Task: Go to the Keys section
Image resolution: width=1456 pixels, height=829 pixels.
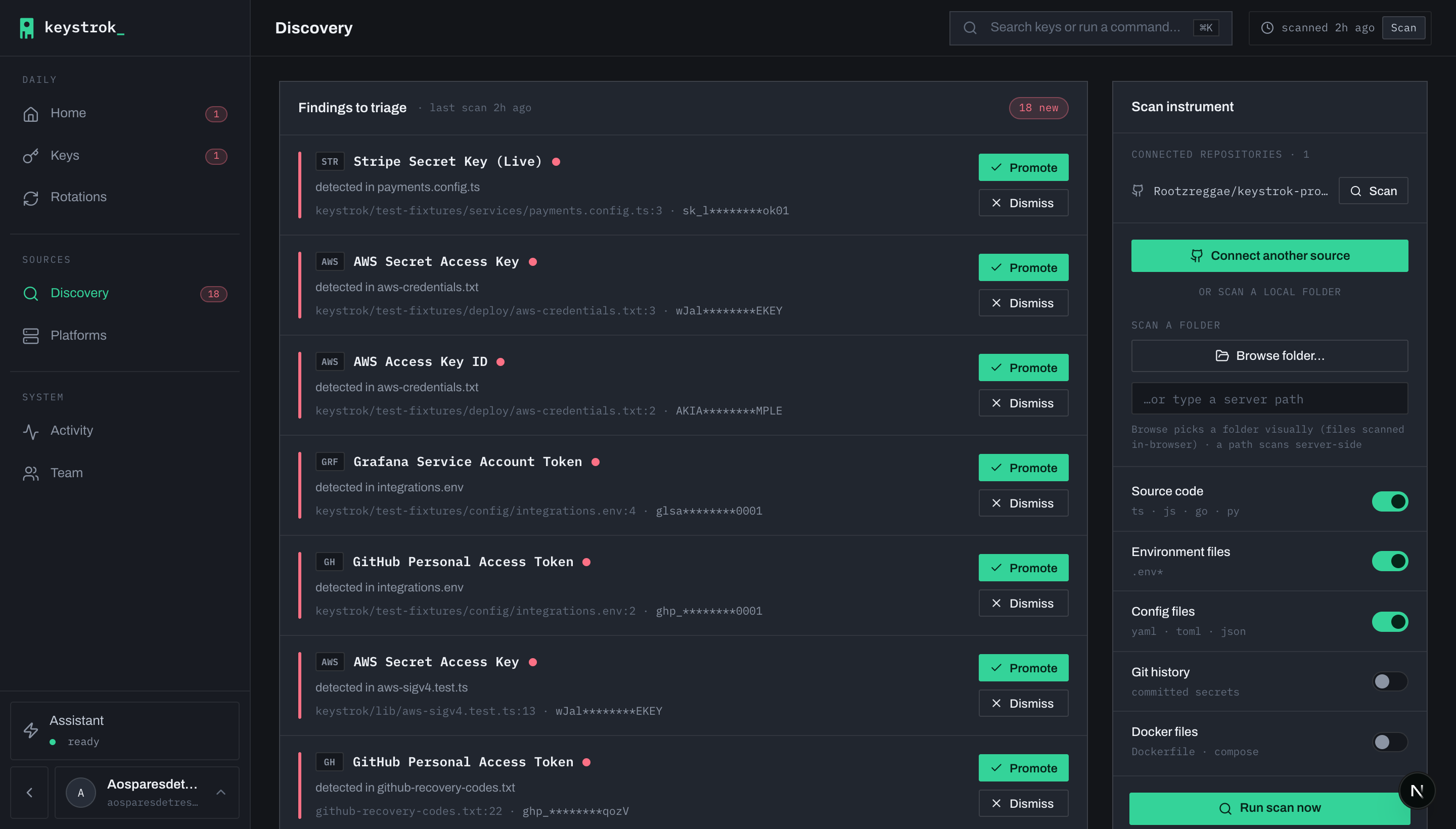Action: (125, 156)
